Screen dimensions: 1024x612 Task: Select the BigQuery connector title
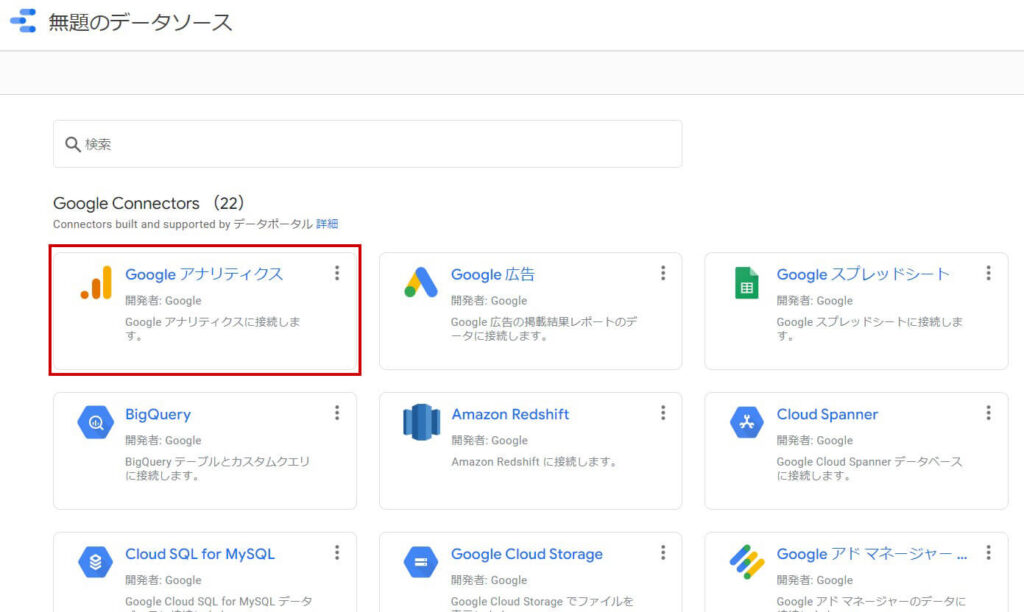(158, 414)
